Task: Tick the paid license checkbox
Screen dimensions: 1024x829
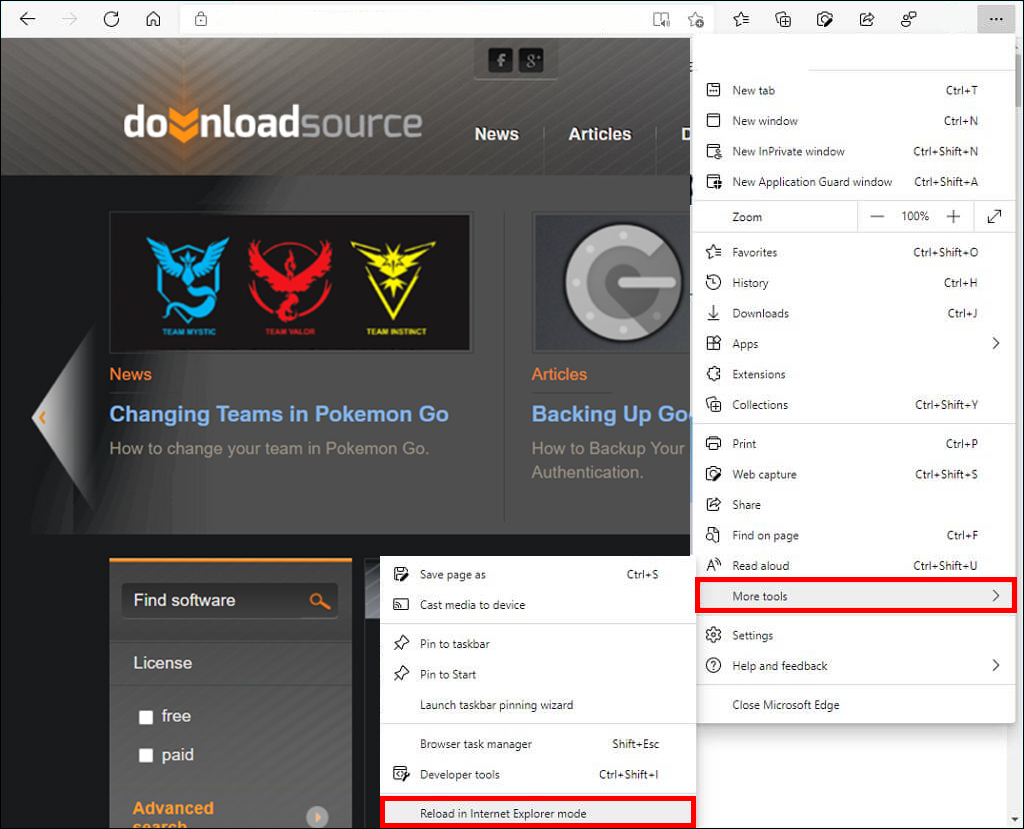Action: click(x=146, y=756)
